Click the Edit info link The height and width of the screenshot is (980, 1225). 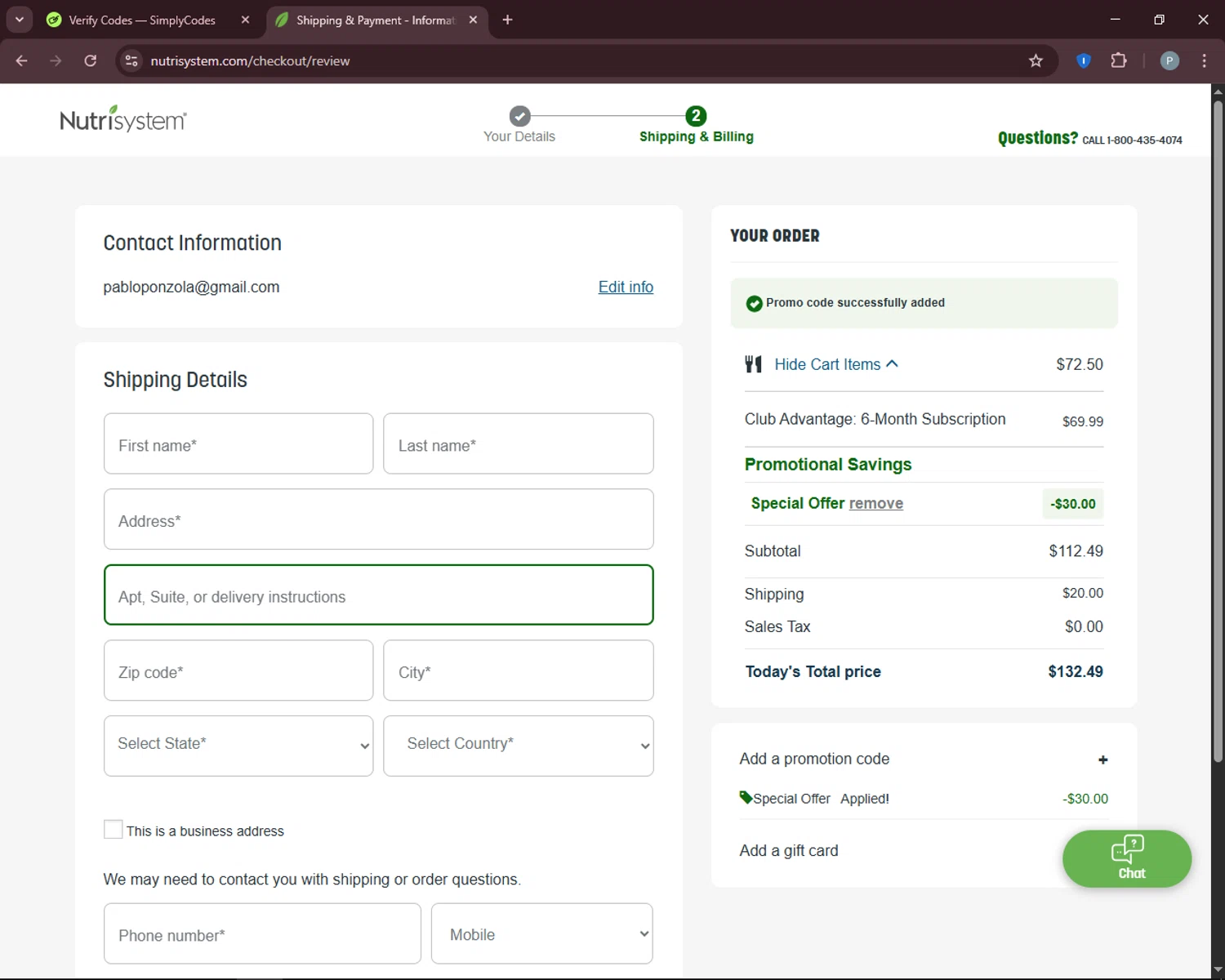626,287
